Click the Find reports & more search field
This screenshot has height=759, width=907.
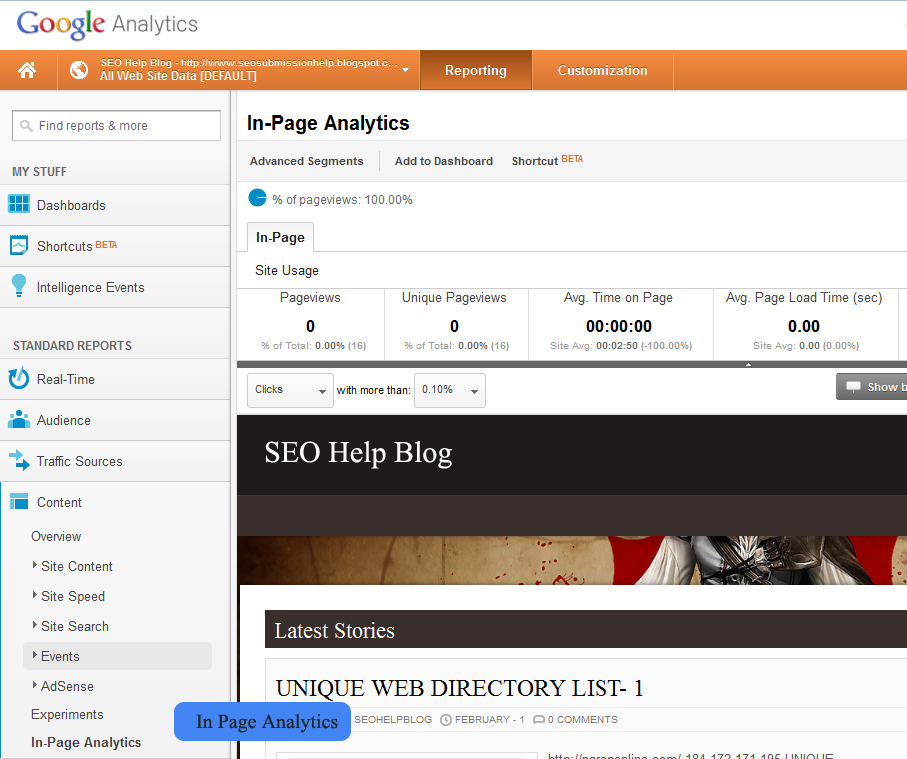click(x=116, y=126)
